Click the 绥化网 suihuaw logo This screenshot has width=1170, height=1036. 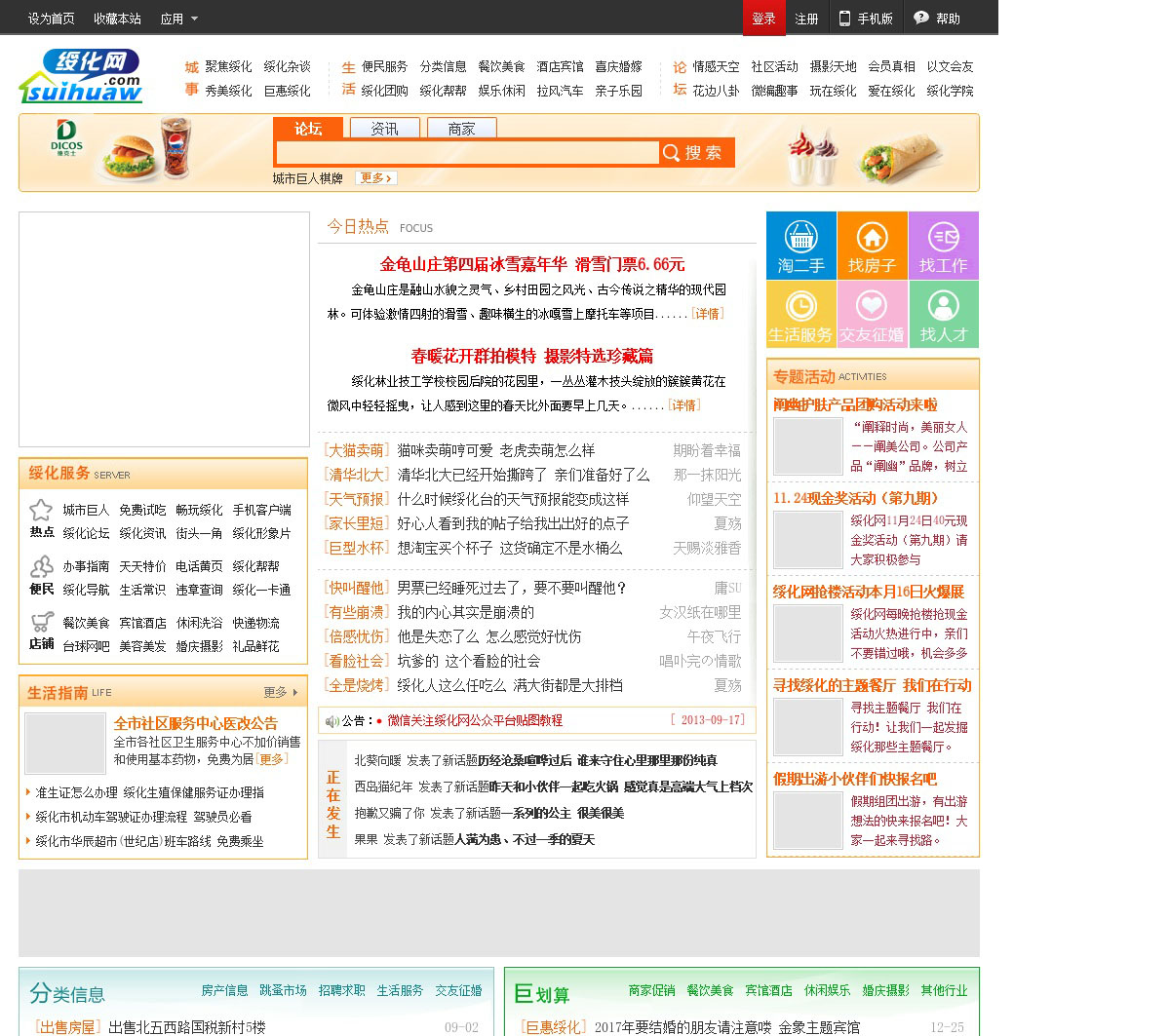81,76
